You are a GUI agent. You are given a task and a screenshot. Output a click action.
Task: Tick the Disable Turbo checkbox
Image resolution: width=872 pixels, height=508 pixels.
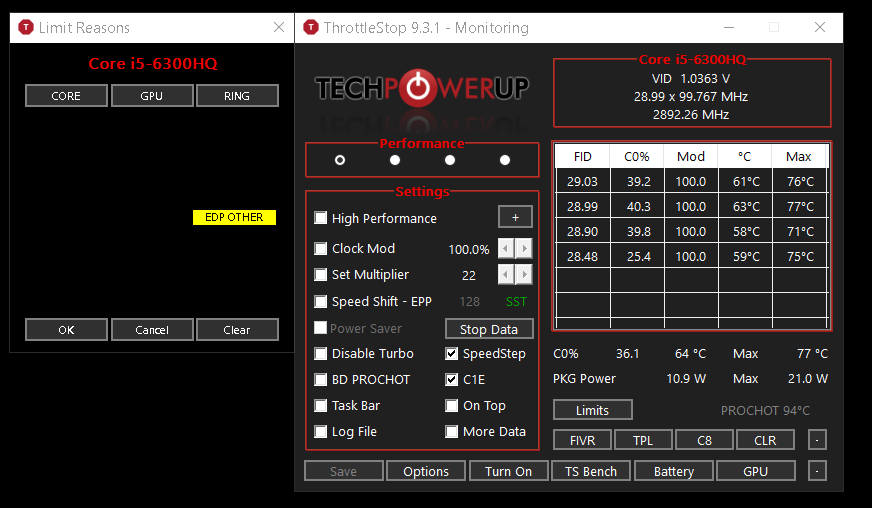(x=320, y=353)
